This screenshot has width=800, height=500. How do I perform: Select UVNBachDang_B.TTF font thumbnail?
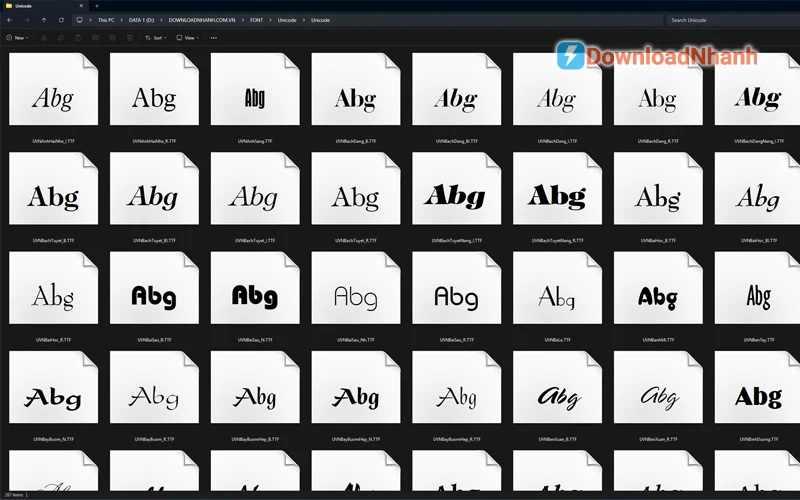[x=356, y=89]
